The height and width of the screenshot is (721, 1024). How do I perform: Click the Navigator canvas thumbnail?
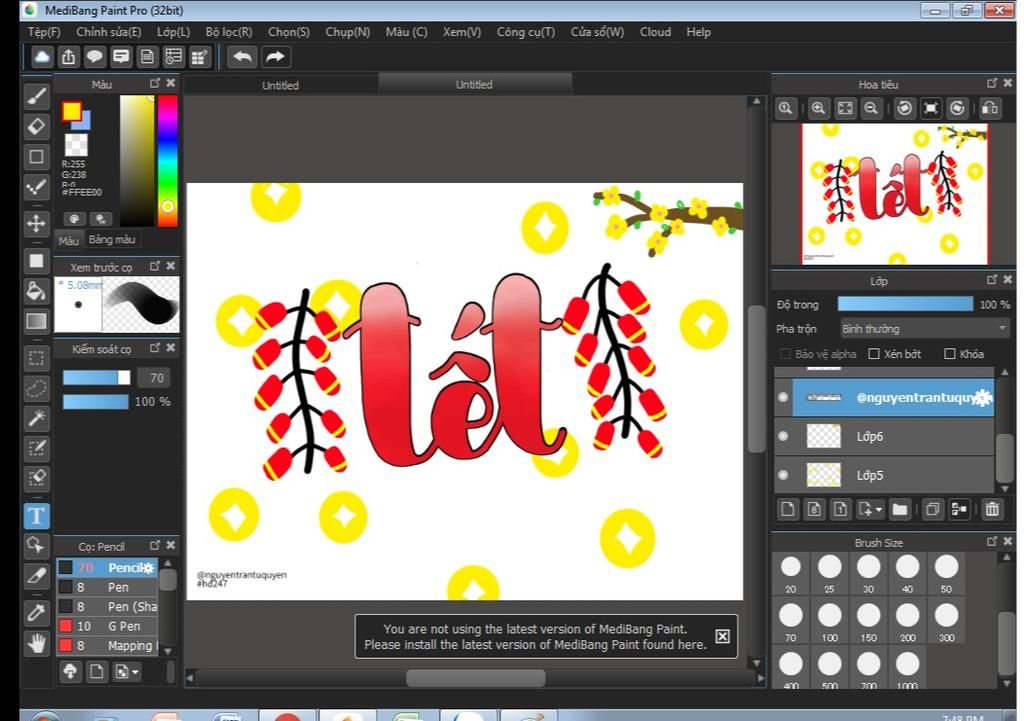tap(895, 194)
